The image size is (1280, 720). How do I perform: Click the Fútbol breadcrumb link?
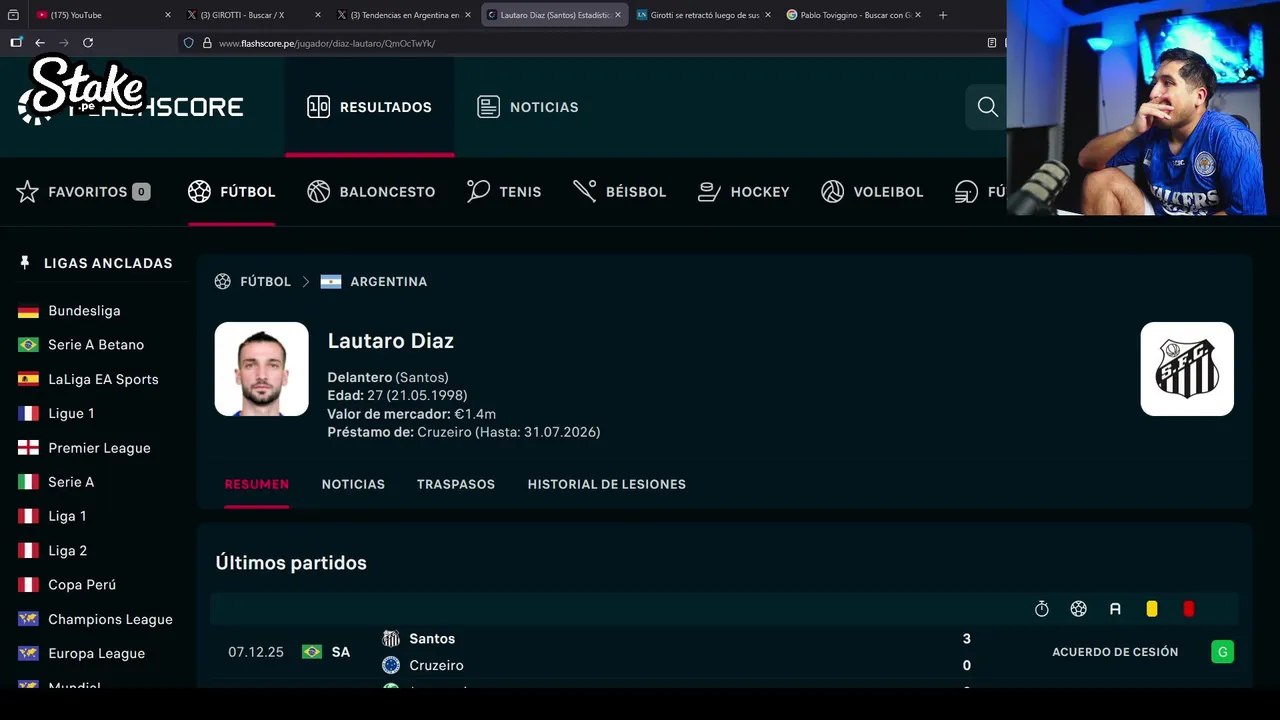tap(265, 282)
